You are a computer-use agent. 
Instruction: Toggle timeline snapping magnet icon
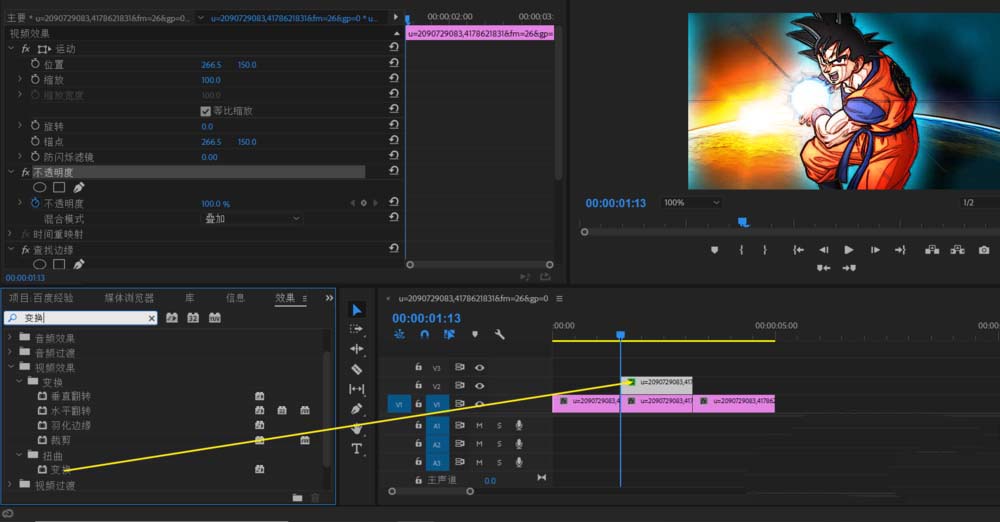(425, 335)
